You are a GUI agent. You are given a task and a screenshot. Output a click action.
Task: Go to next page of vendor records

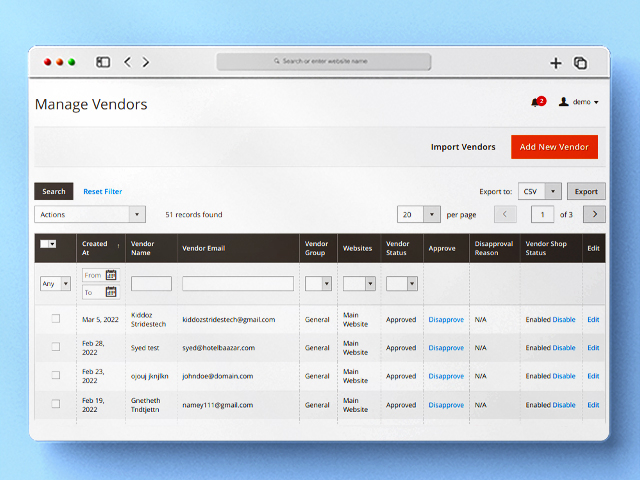coord(595,214)
